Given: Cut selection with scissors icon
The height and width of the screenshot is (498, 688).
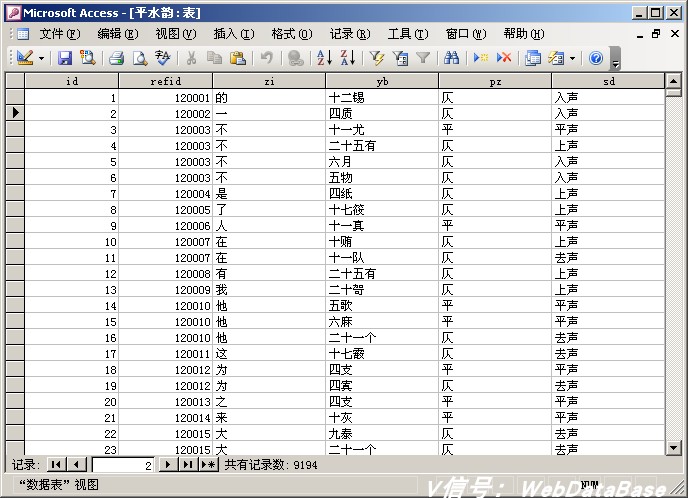Looking at the screenshot, I should tap(191, 57).
